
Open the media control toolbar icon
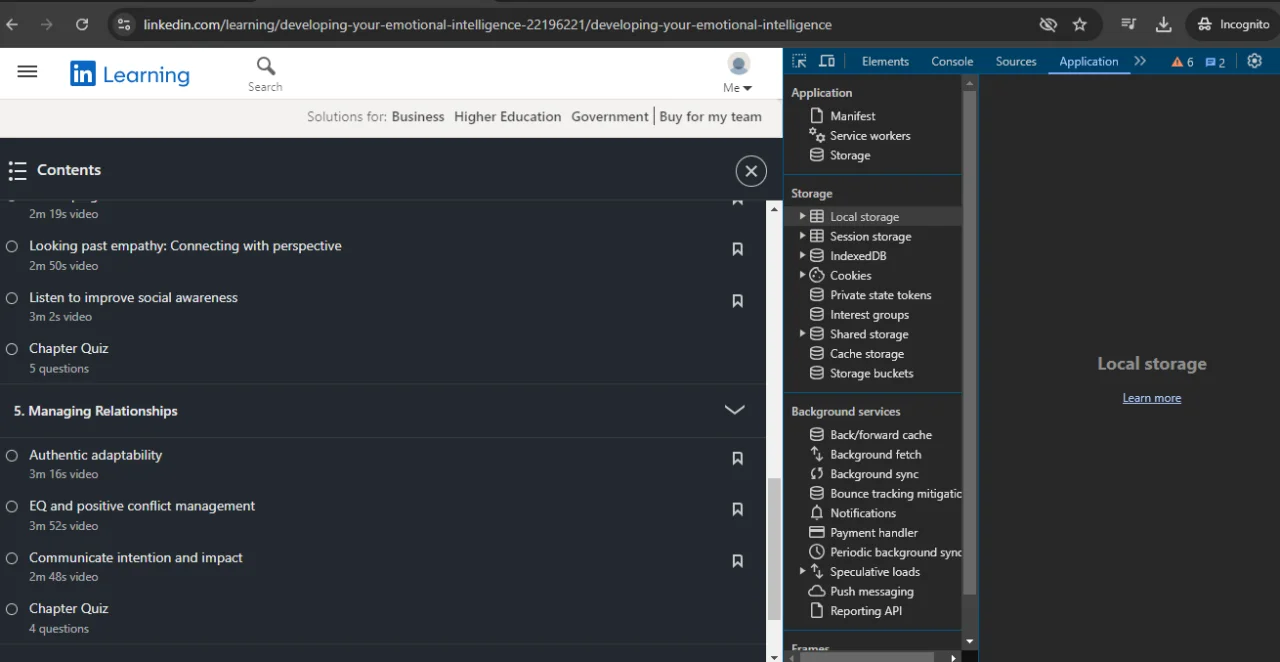coord(1128,24)
